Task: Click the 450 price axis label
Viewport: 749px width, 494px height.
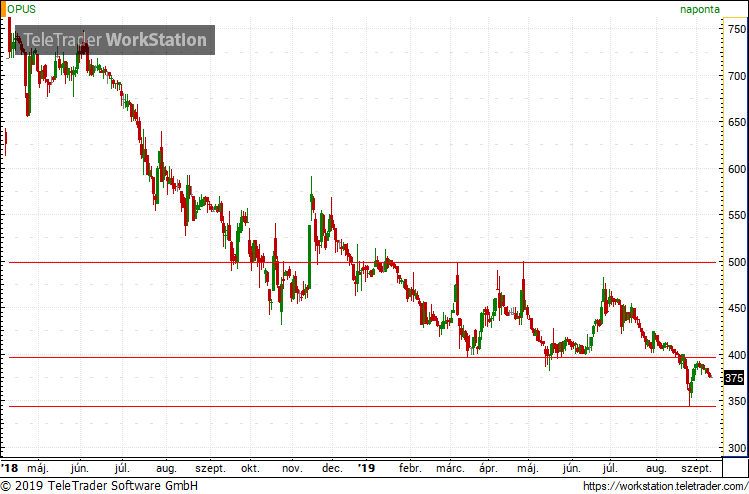Action: pos(735,309)
